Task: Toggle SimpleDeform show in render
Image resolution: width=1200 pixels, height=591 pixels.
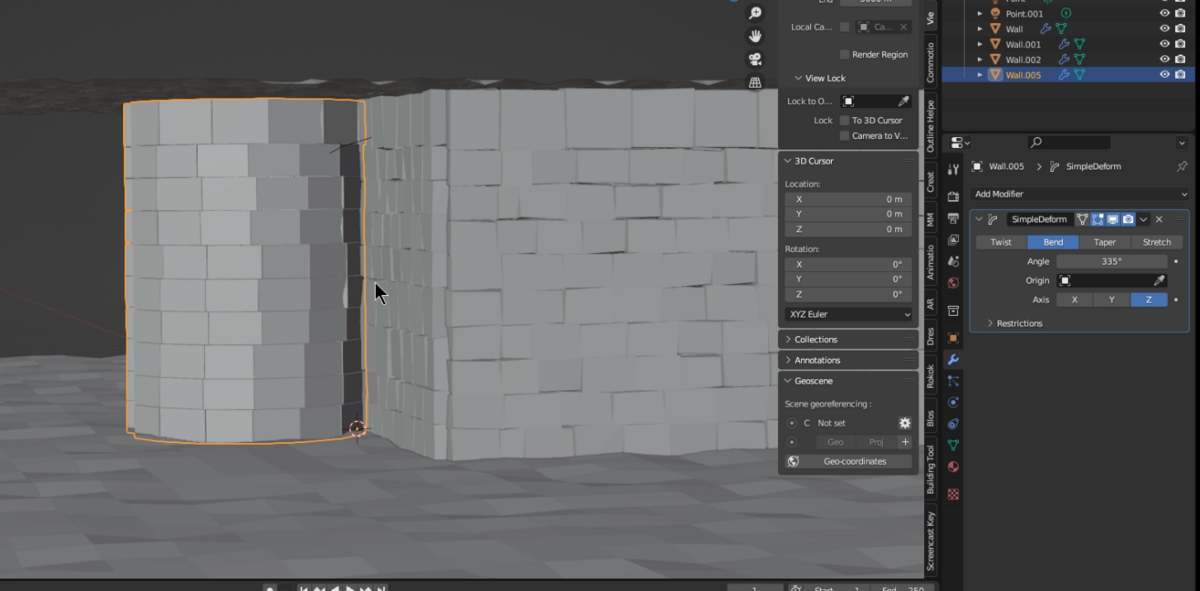Action: click(1128, 219)
